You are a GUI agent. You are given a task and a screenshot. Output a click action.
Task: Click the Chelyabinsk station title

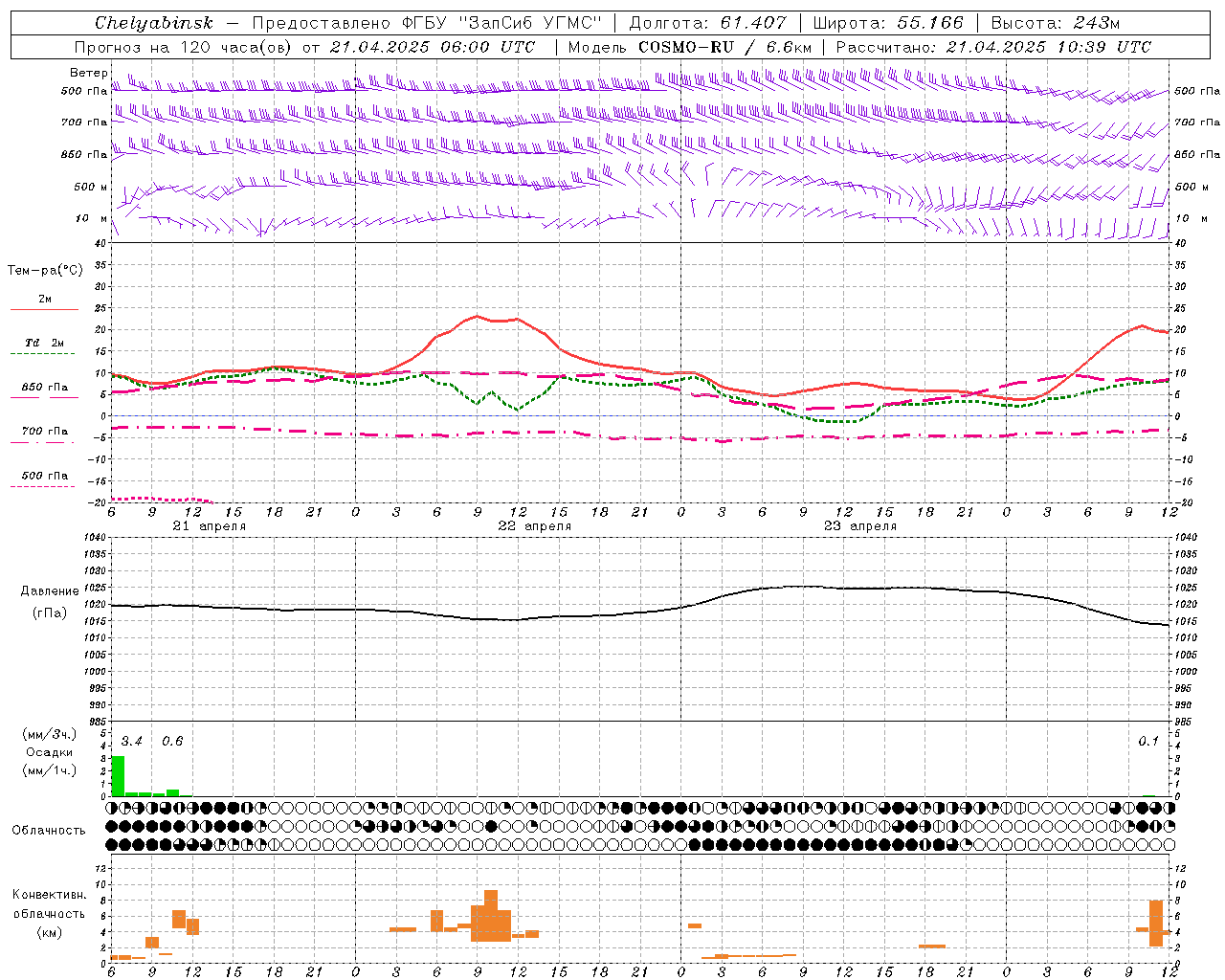(x=153, y=23)
